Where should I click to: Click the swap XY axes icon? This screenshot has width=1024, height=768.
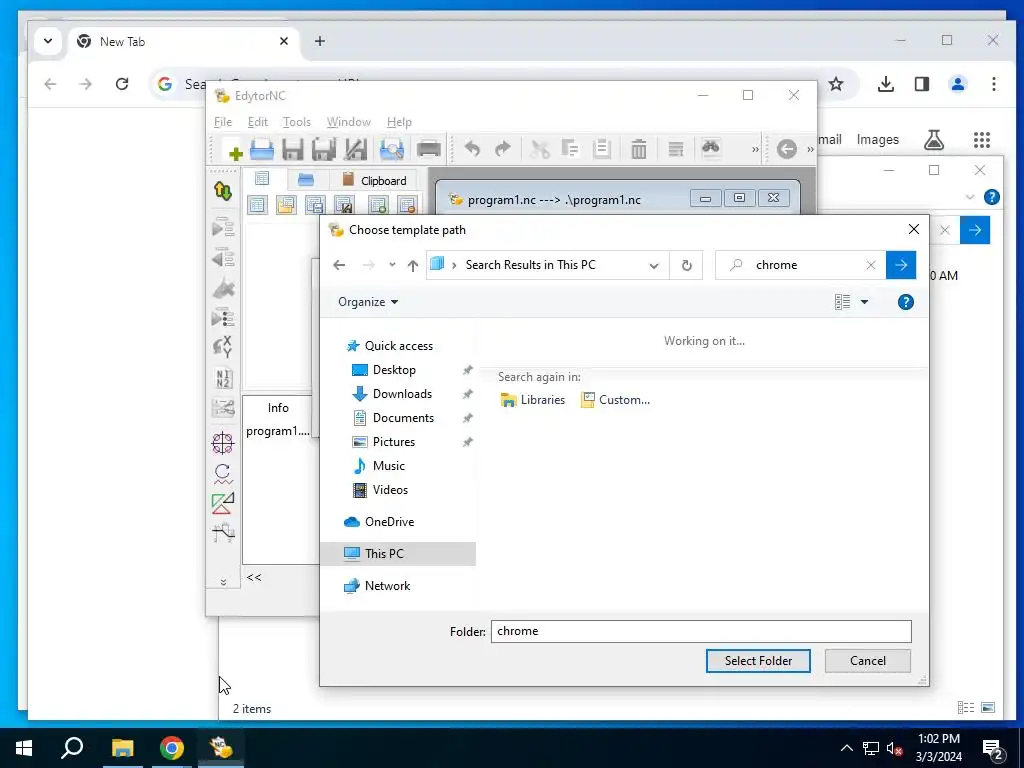pos(223,347)
